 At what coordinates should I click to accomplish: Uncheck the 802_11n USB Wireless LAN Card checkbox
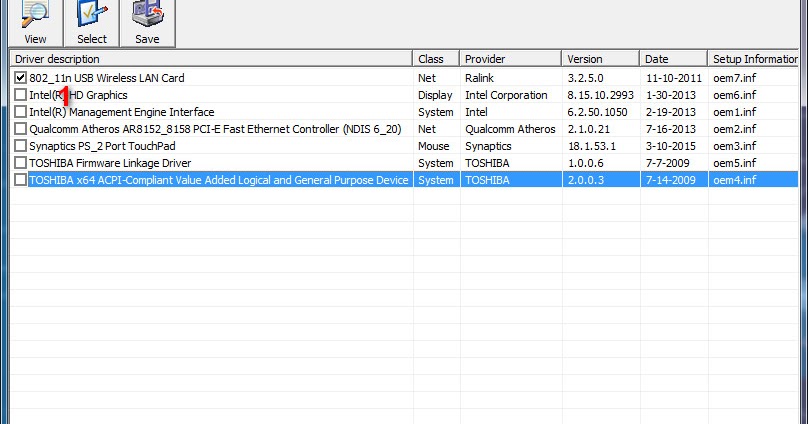click(20, 78)
